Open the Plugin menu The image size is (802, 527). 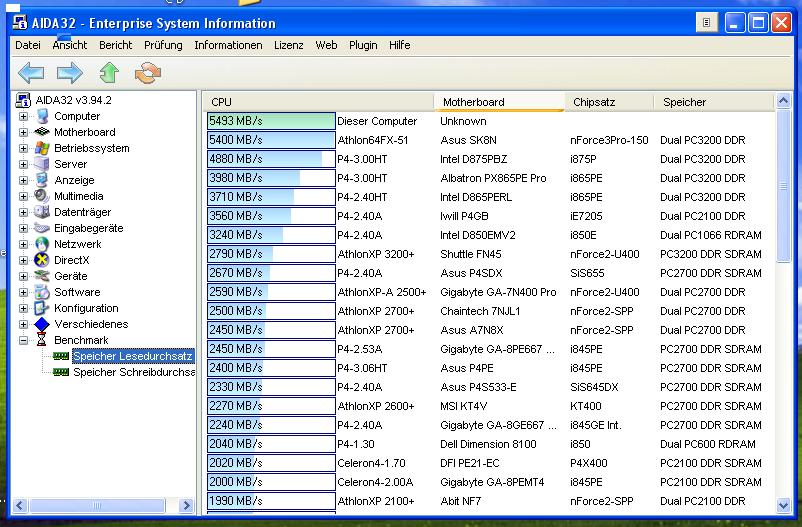363,45
